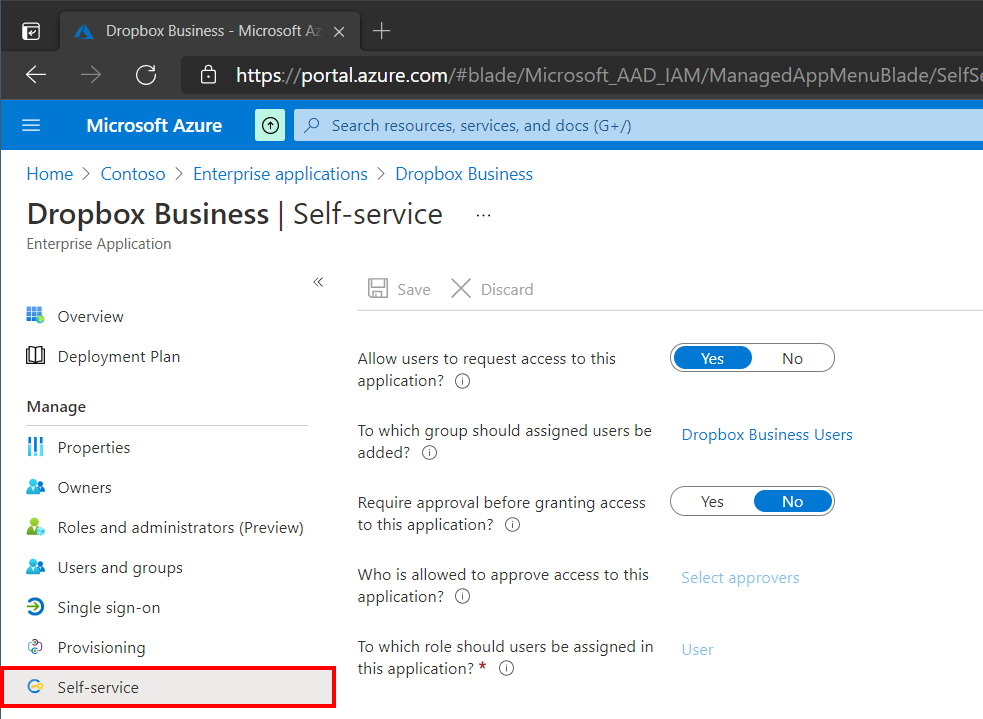Click the Select approvers link
Viewport: 983px width, 719px height.
click(740, 578)
